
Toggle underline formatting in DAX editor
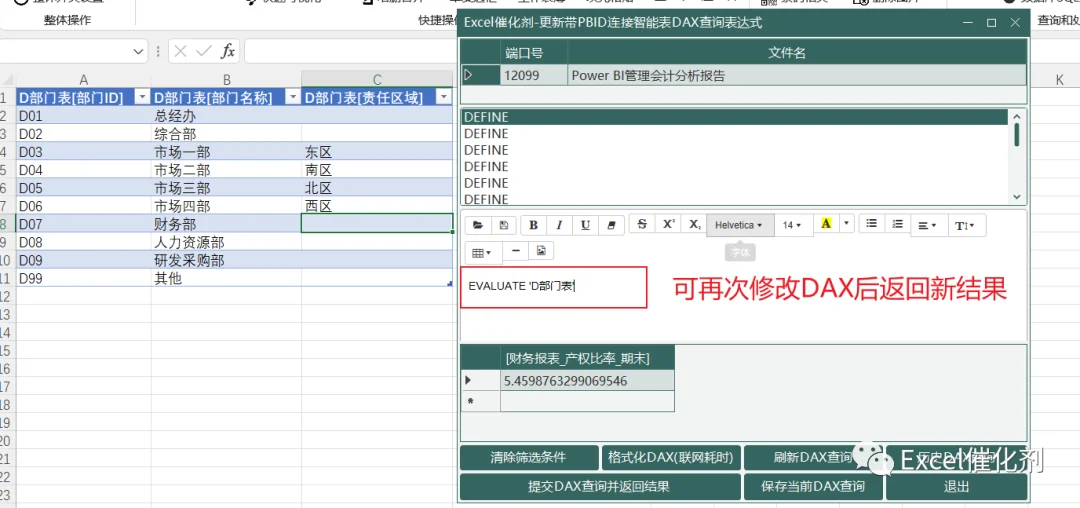[585, 225]
